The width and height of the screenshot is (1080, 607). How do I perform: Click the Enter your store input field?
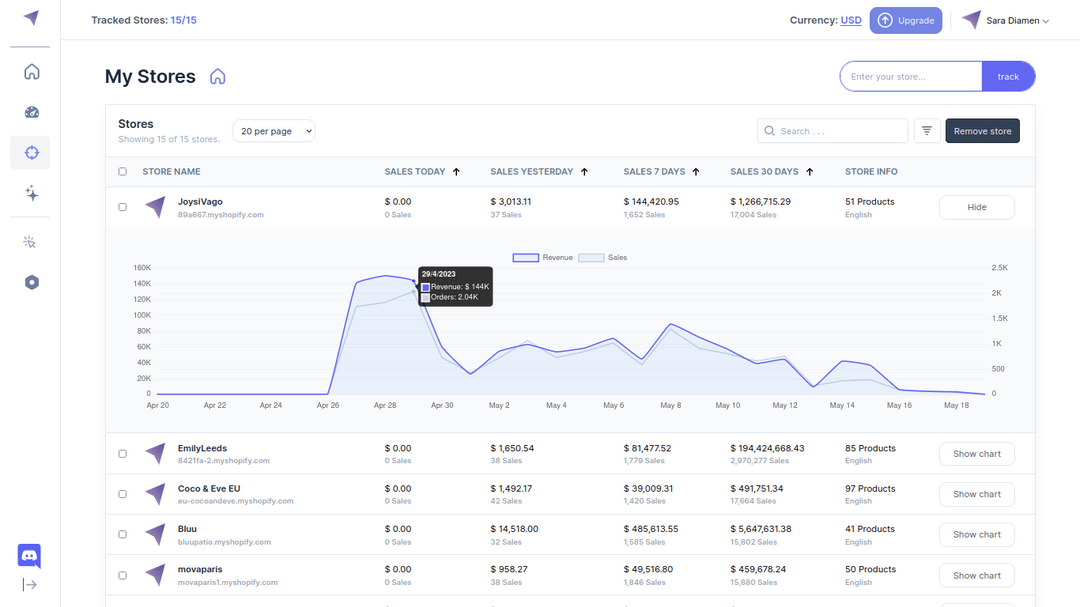[910, 76]
